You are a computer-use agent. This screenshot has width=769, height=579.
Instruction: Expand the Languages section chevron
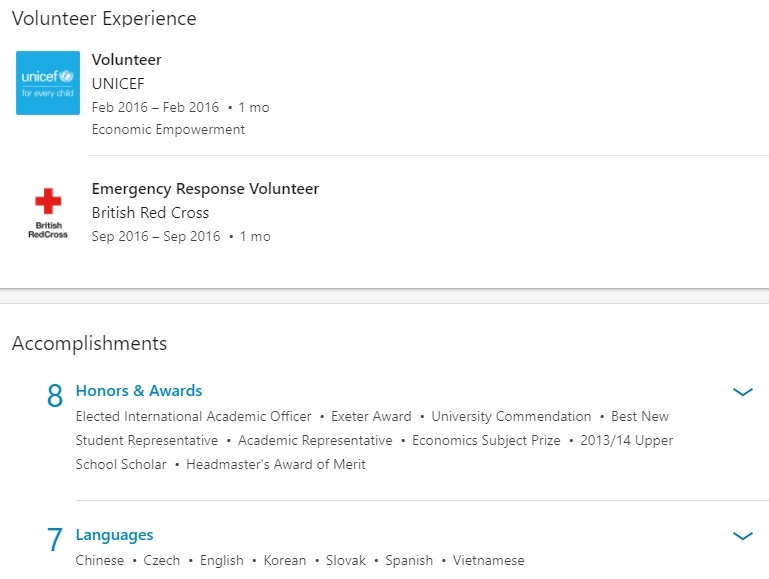(x=742, y=536)
